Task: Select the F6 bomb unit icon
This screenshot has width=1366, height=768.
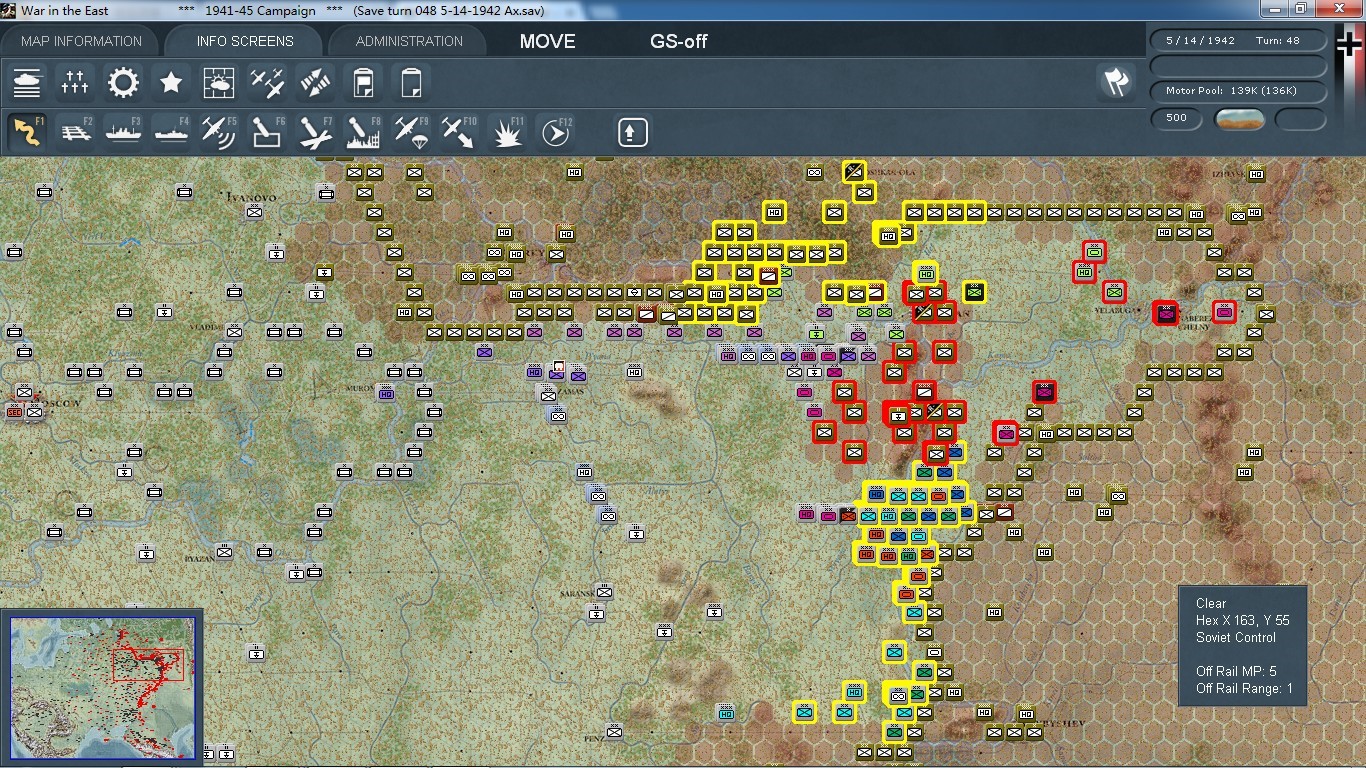Action: click(267, 132)
